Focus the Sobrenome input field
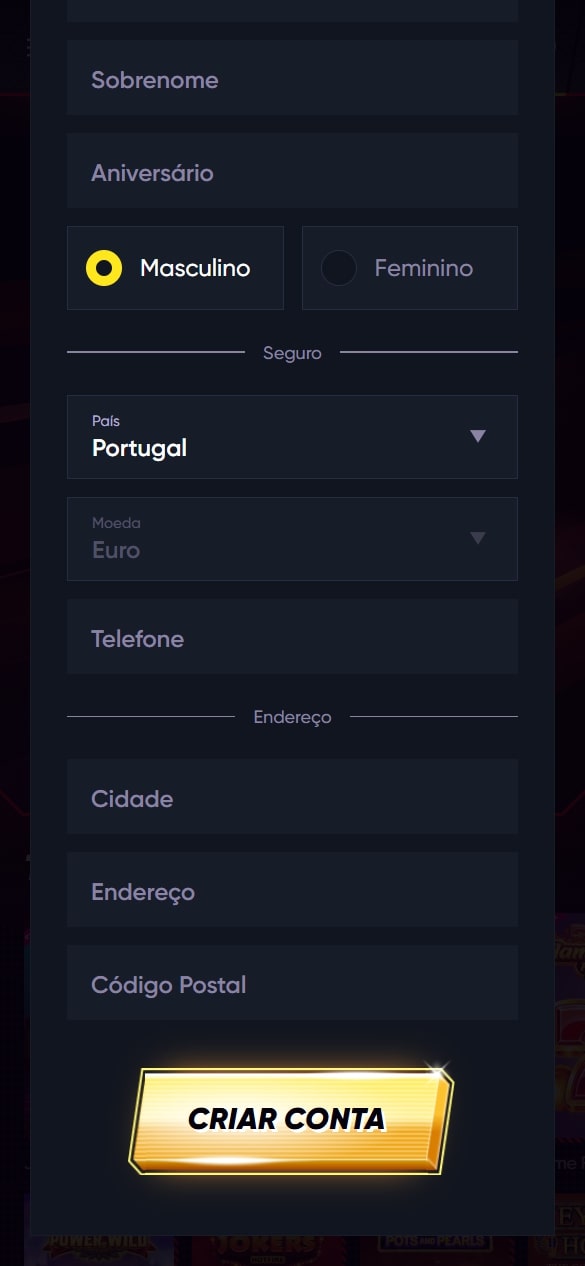Image resolution: width=585 pixels, height=1266 pixels. click(x=292, y=78)
